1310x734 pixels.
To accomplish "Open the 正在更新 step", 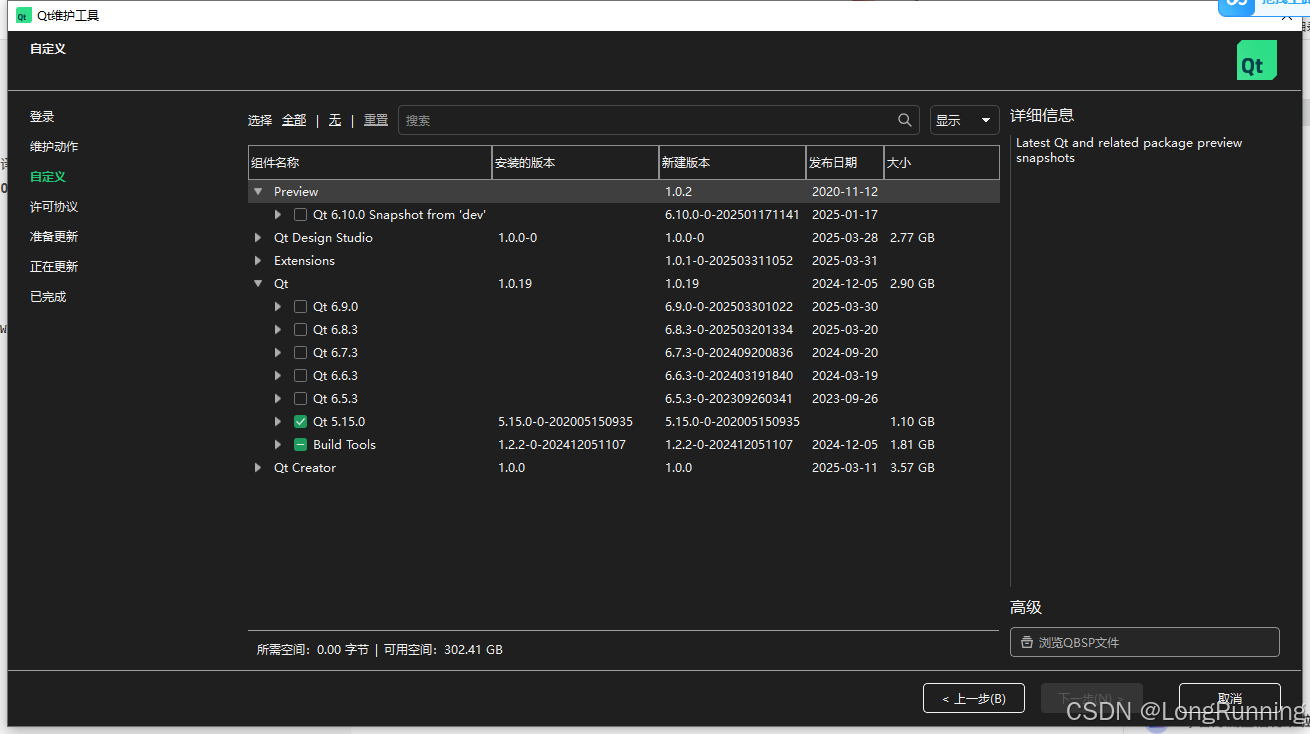I will 54,267.
